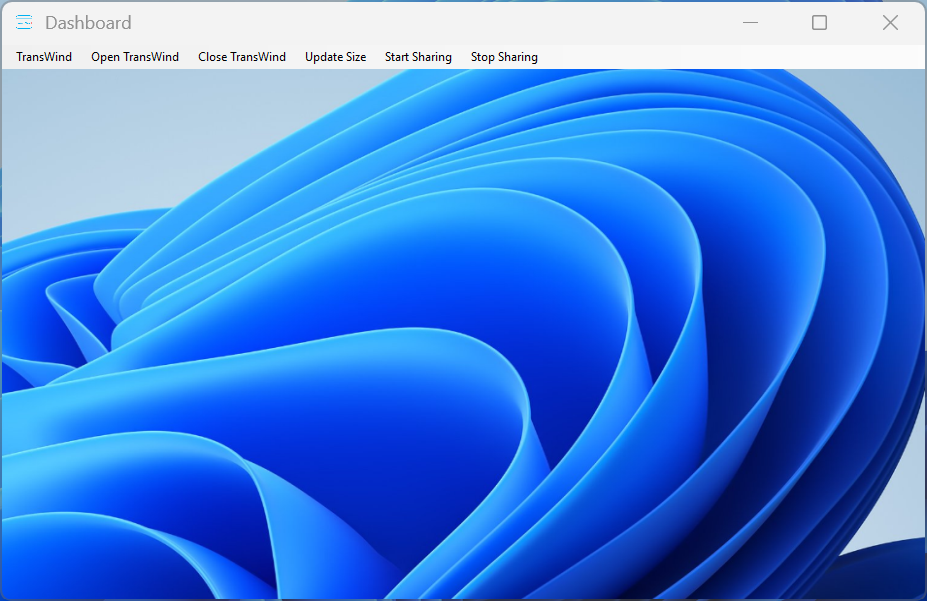Choose Close TransWind in the menu bar
The height and width of the screenshot is (601, 927).
click(242, 57)
